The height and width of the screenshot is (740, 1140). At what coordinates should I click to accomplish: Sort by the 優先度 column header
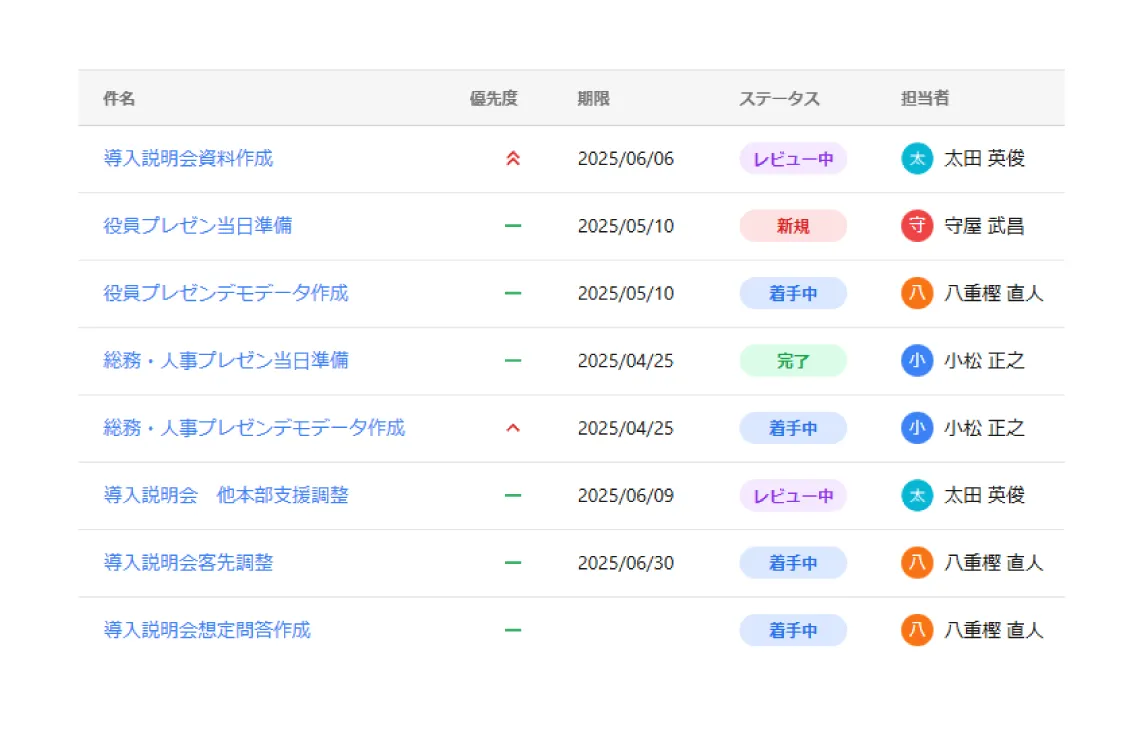pos(494,98)
